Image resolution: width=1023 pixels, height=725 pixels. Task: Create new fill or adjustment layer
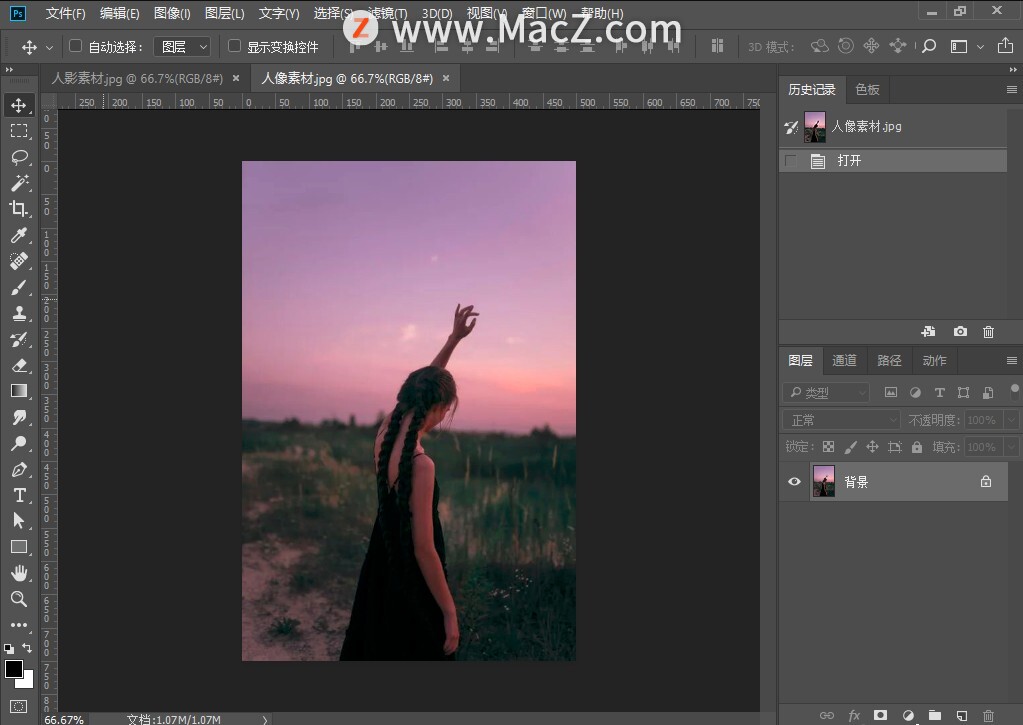pyautogui.click(x=908, y=715)
